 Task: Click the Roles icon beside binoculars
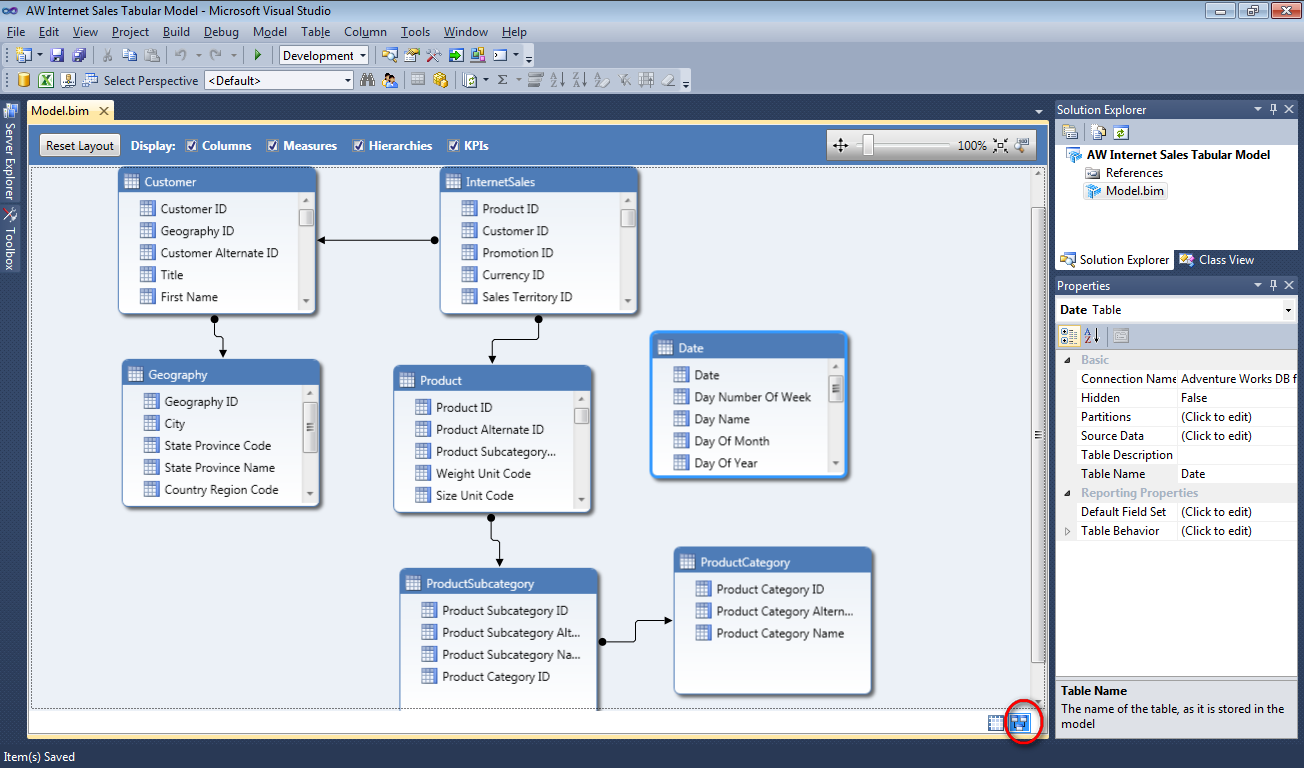coord(390,80)
